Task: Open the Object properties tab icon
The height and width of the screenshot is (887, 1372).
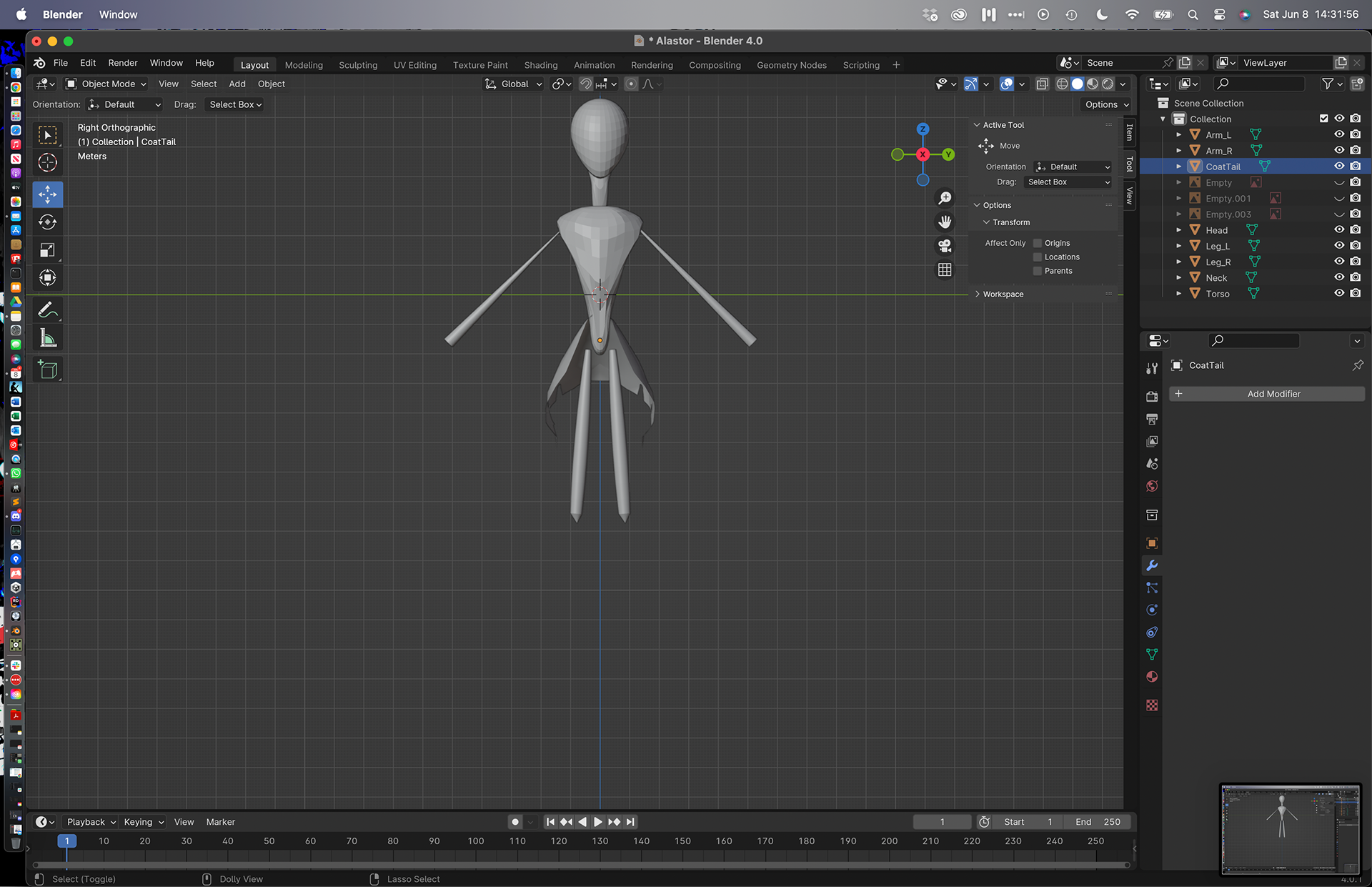Action: pyautogui.click(x=1152, y=543)
